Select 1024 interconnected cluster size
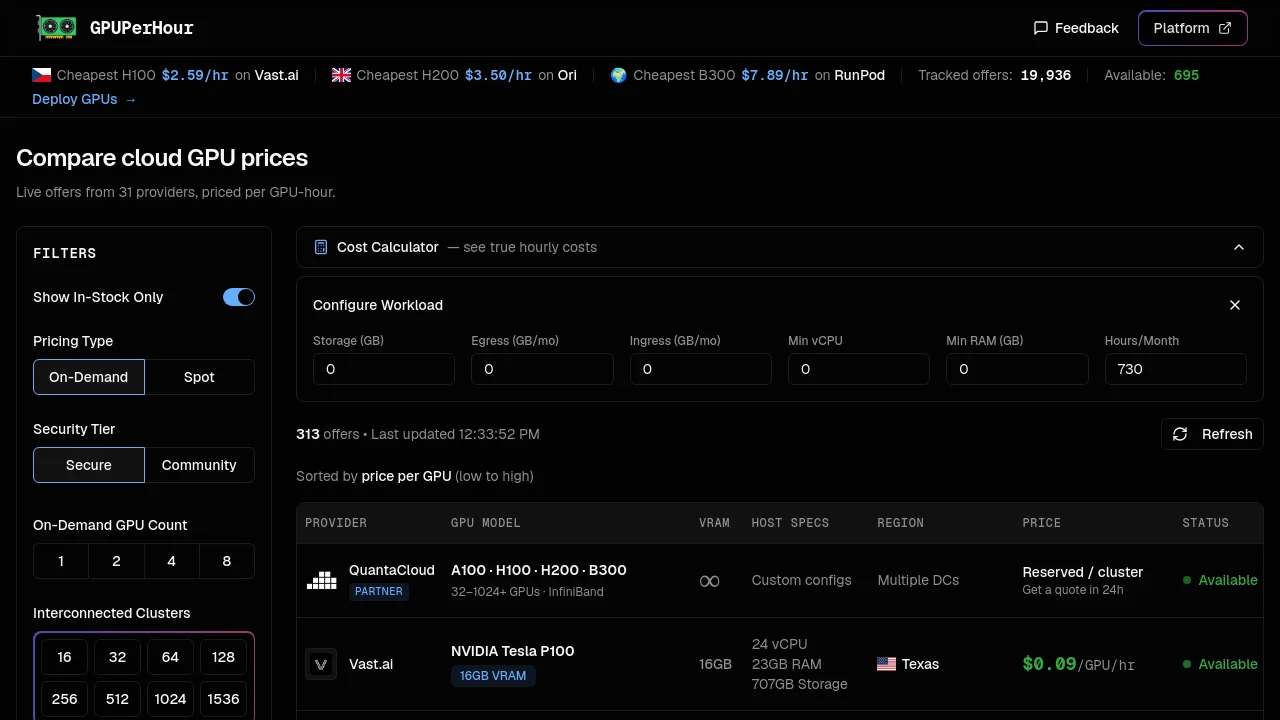 [x=170, y=699]
